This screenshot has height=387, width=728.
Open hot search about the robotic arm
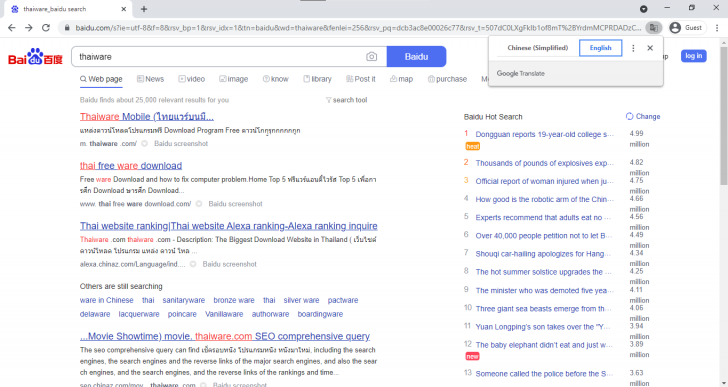click(544, 200)
